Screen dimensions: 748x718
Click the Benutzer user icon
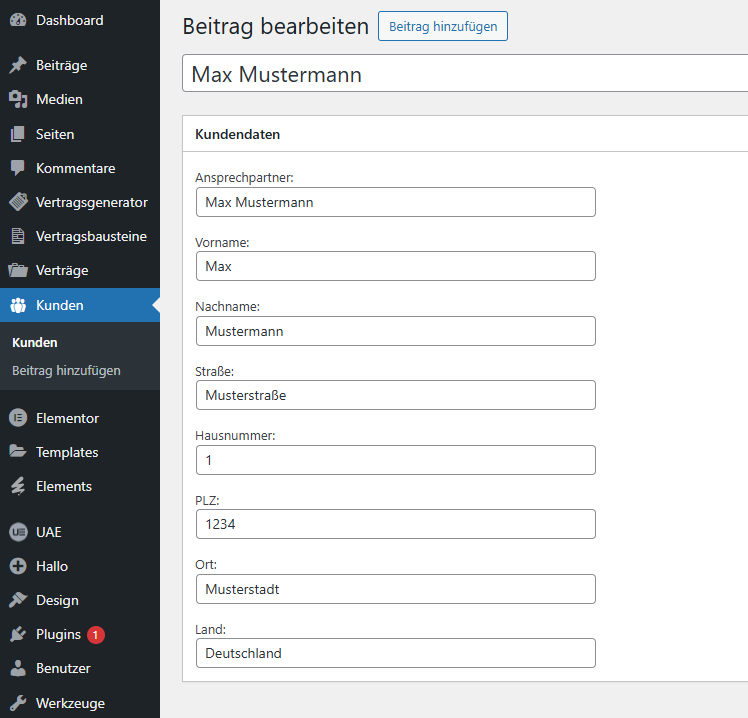click(18, 668)
